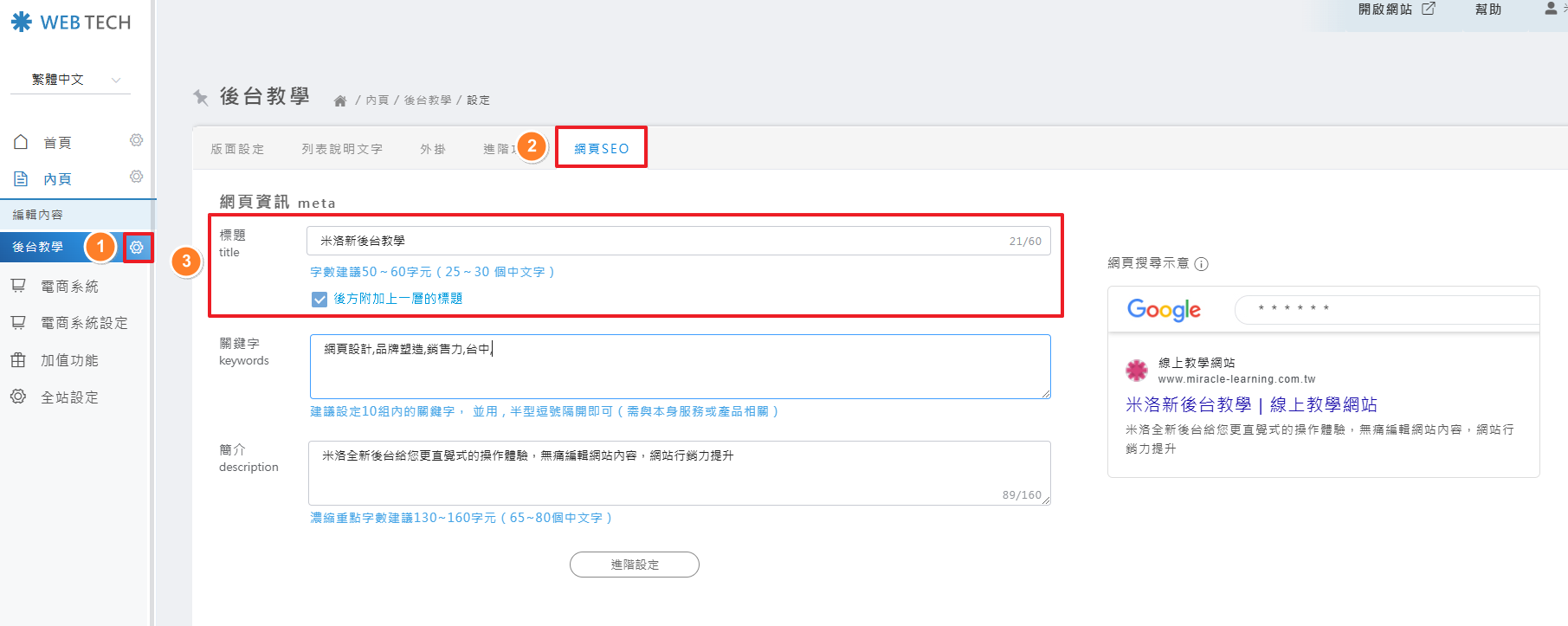Click the home icon in breadcrumb
The width and height of the screenshot is (1568, 626).
(340, 101)
